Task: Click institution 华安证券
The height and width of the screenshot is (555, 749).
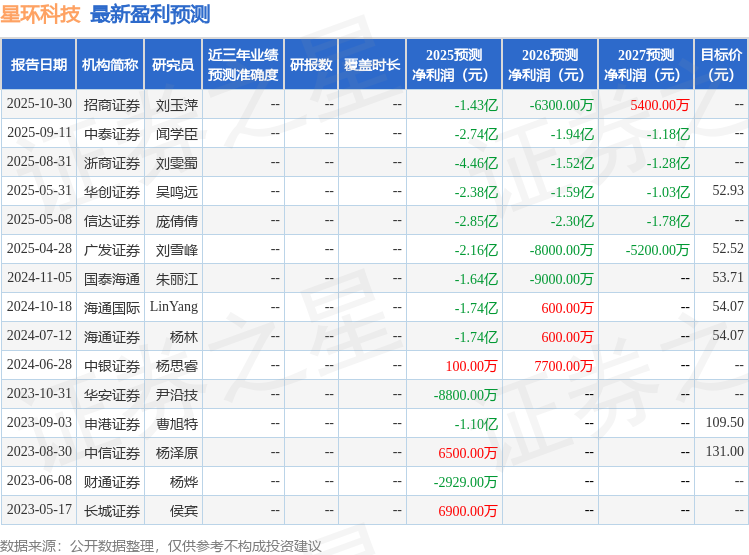Action: pyautogui.click(x=112, y=395)
